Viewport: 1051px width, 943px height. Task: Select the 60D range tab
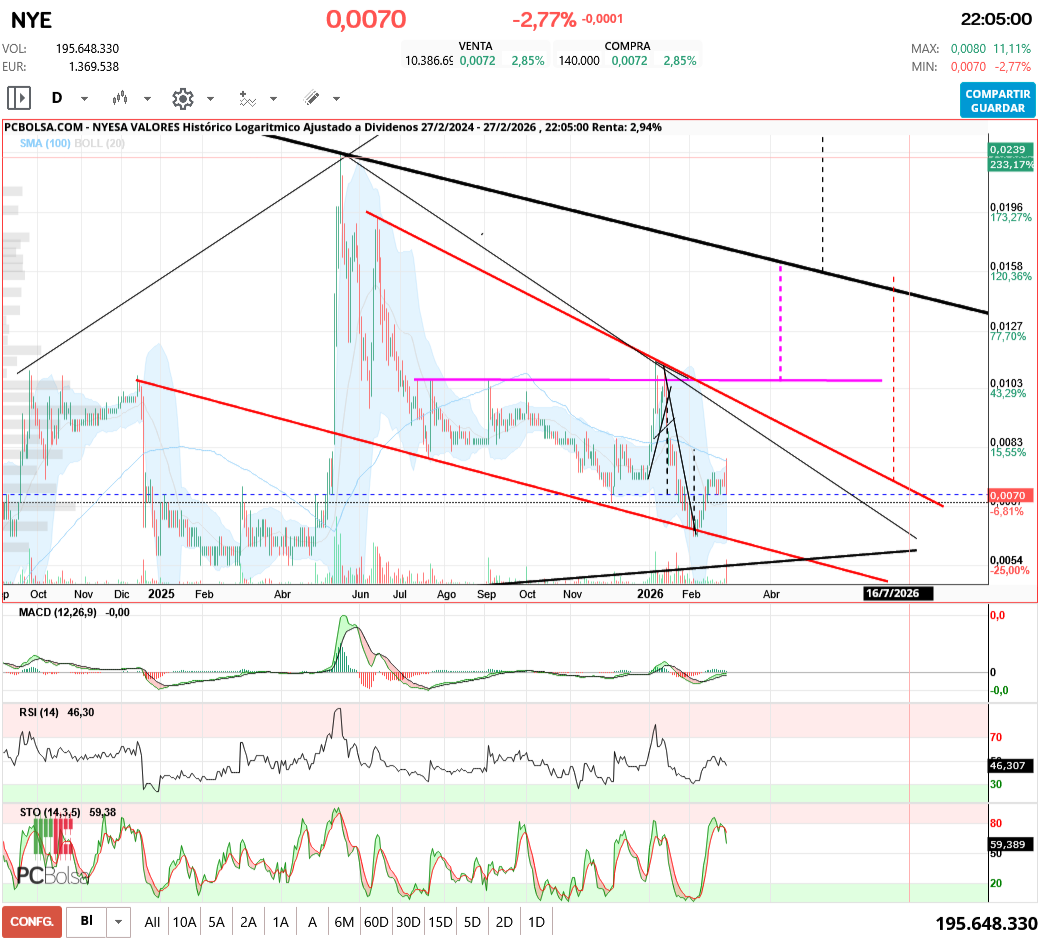[x=376, y=921]
